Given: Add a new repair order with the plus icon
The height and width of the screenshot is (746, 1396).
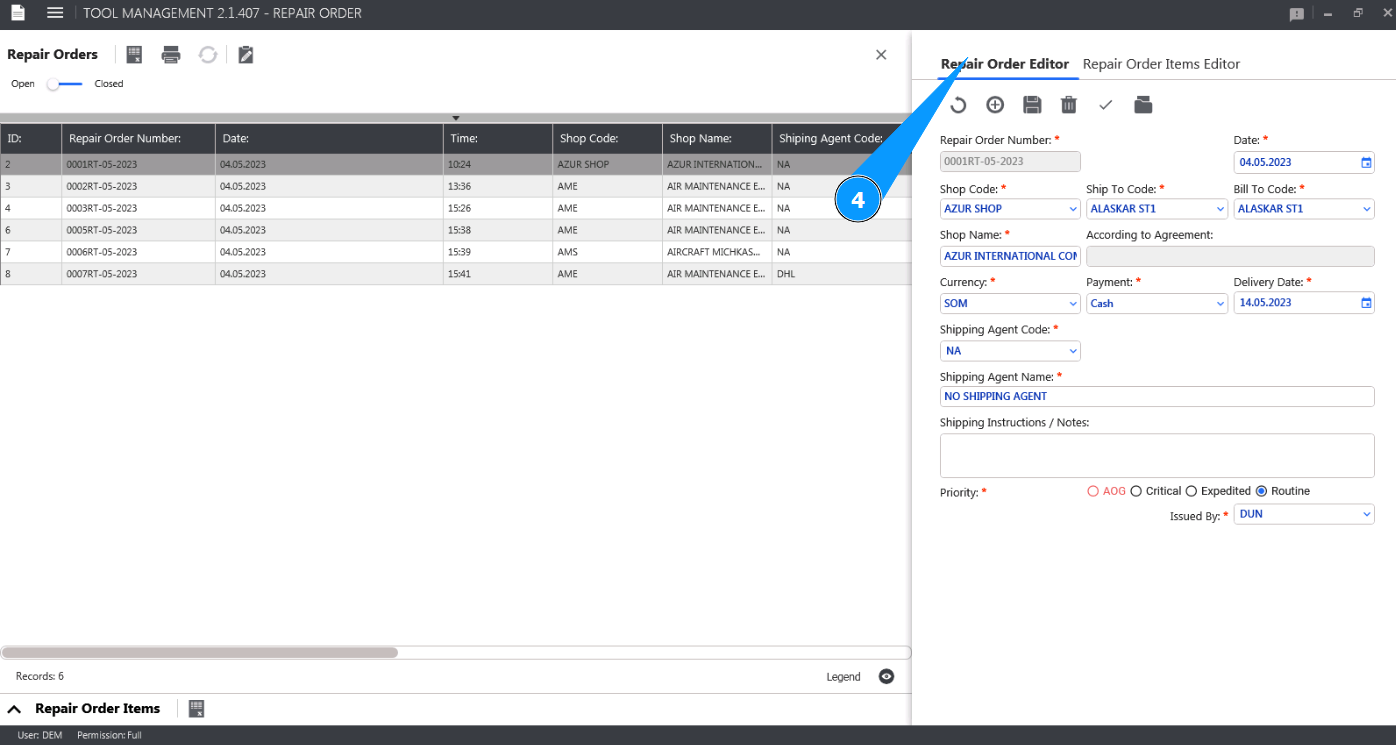Looking at the screenshot, I should click(x=995, y=105).
